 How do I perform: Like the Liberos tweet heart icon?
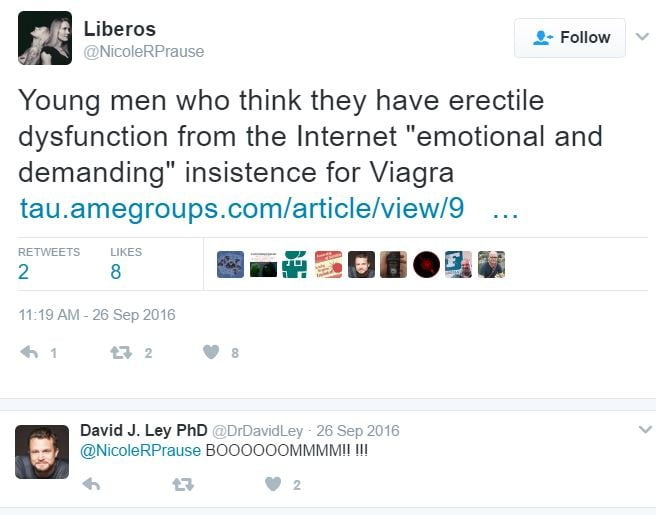click(x=211, y=352)
